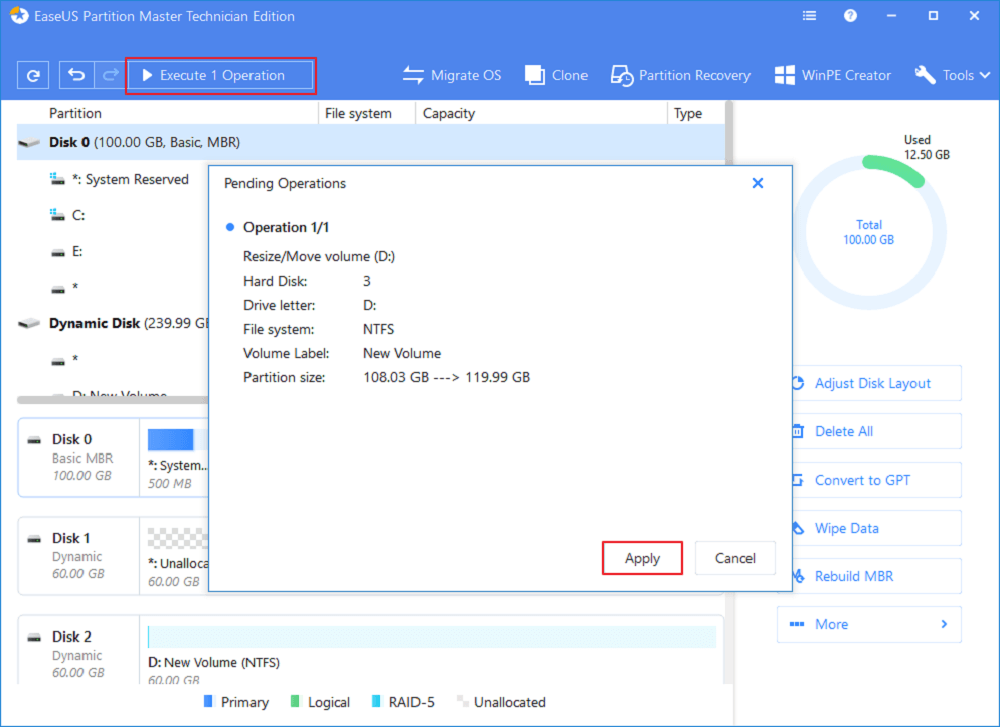This screenshot has height=727, width=1000.
Task: Open the Migrate OS tool
Action: click(452, 75)
